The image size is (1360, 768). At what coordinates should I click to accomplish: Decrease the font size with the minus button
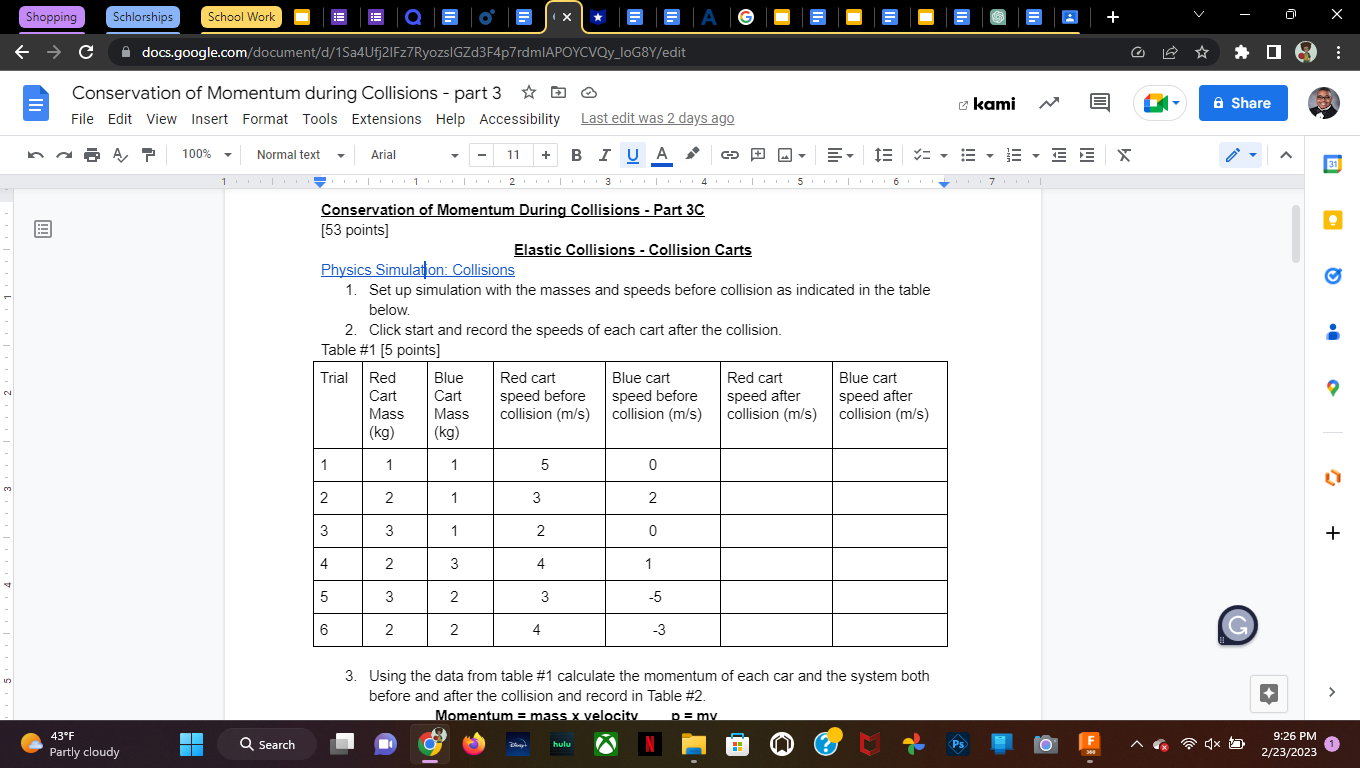(x=482, y=155)
